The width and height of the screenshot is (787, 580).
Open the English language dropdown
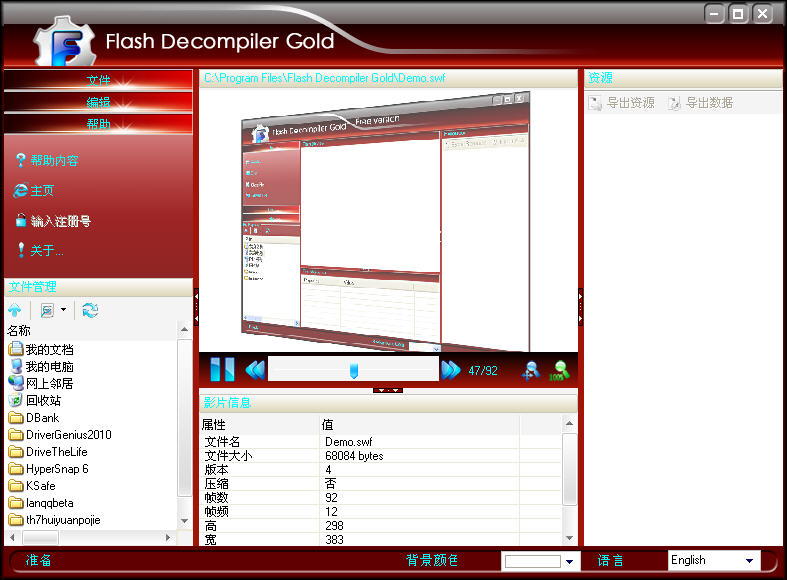point(749,560)
